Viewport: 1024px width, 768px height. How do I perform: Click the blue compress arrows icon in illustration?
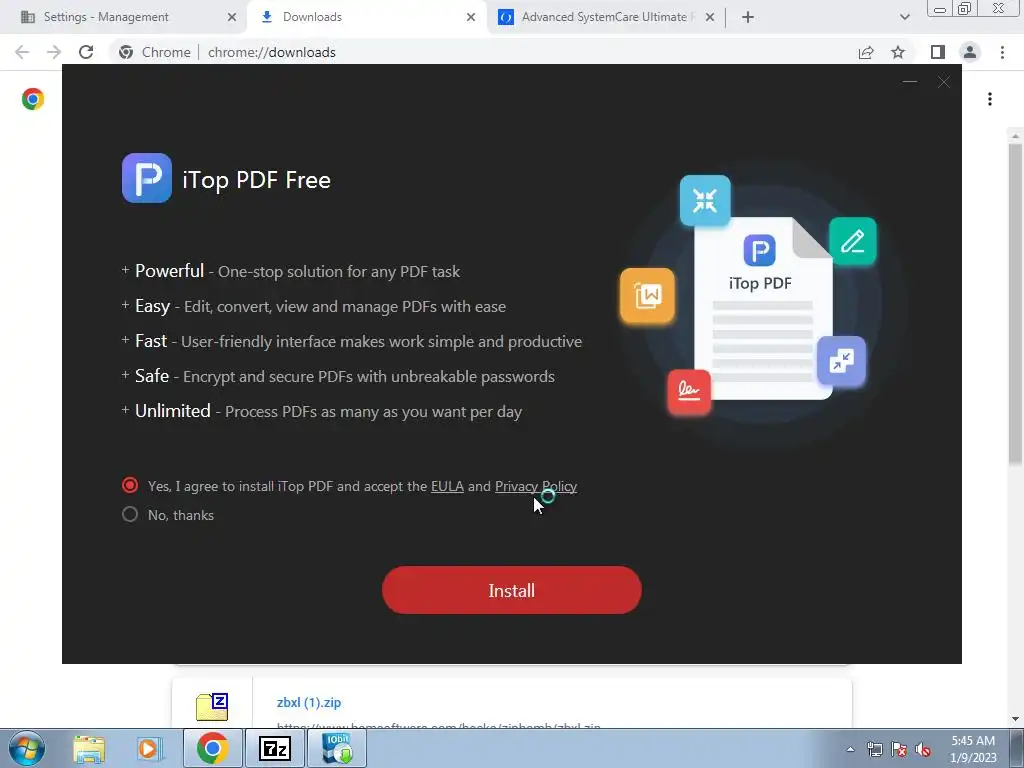tap(705, 200)
